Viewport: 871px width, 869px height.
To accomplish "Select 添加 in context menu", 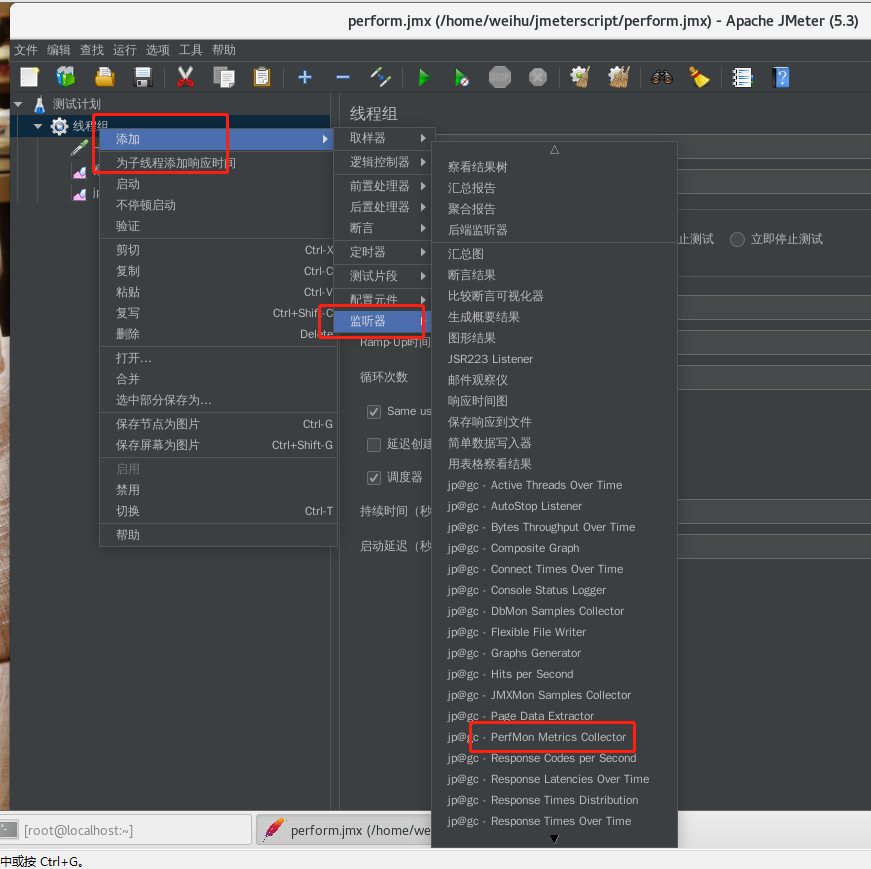I will (x=216, y=139).
